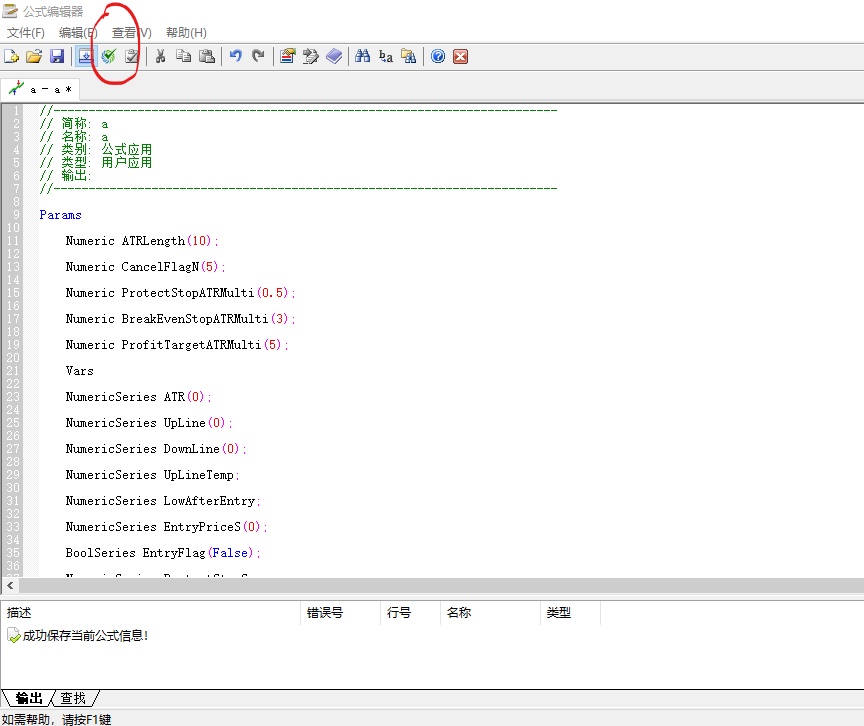Search in files with folder-binoculars icon

pyautogui.click(x=409, y=56)
